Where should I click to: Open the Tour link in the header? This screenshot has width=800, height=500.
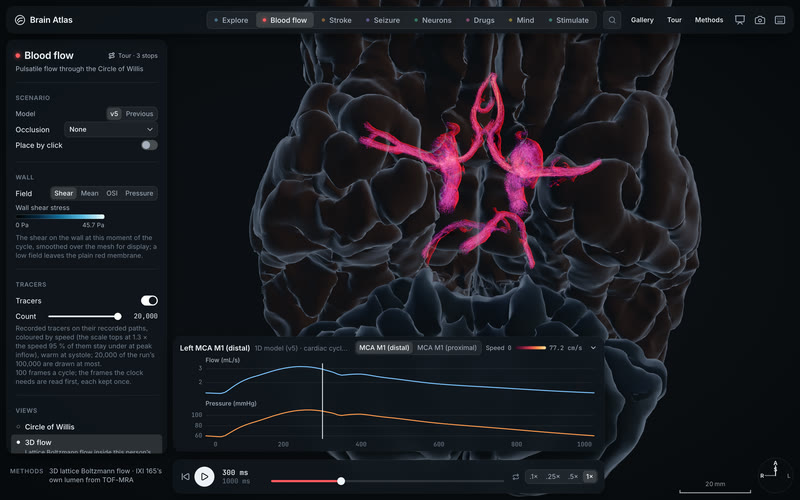tap(674, 20)
